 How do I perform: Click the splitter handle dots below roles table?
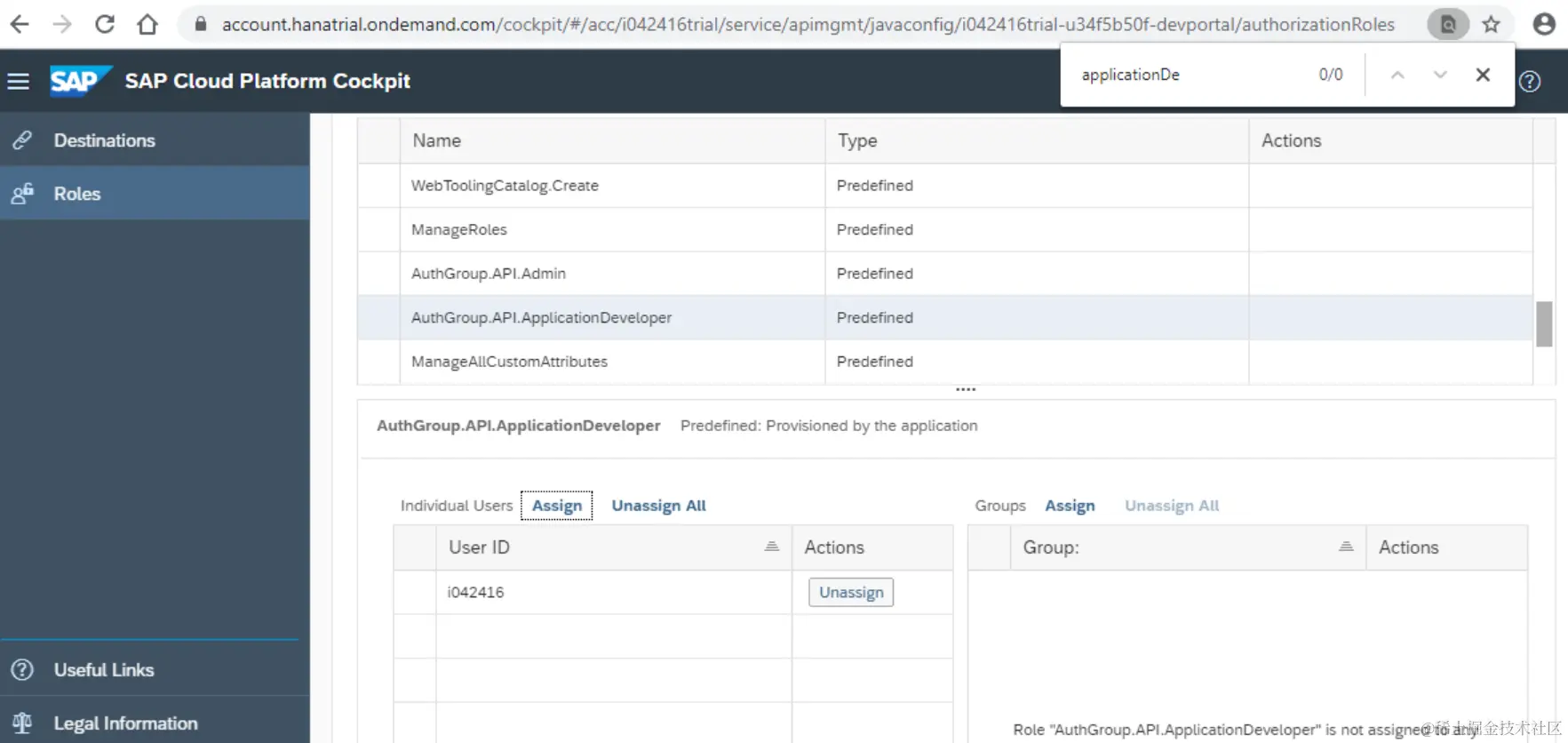966,389
